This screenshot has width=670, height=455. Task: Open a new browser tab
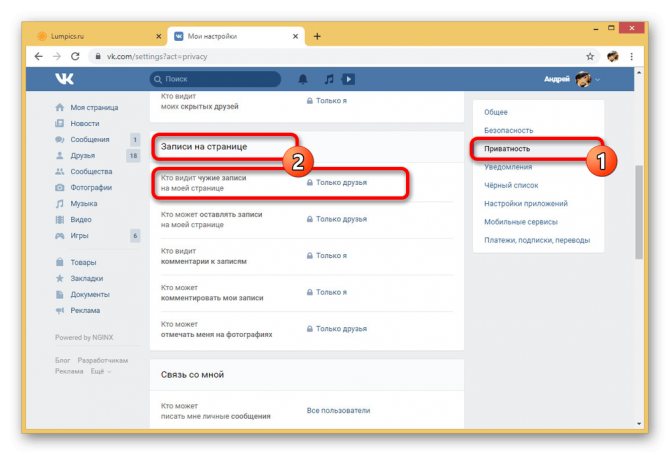317,36
